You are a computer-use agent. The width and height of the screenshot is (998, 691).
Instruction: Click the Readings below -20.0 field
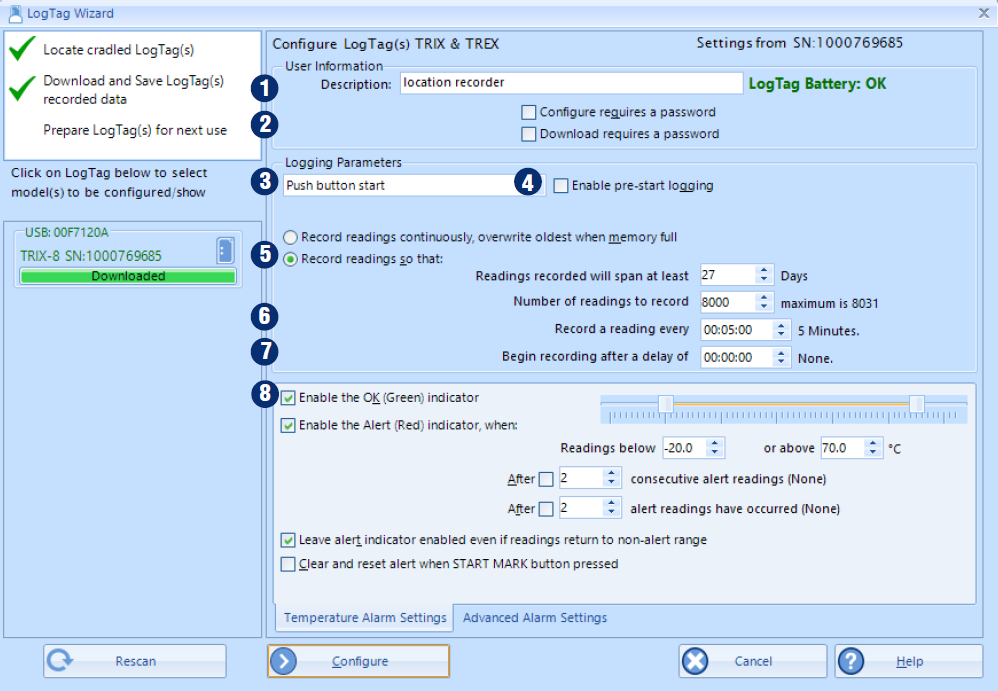[x=685, y=448]
